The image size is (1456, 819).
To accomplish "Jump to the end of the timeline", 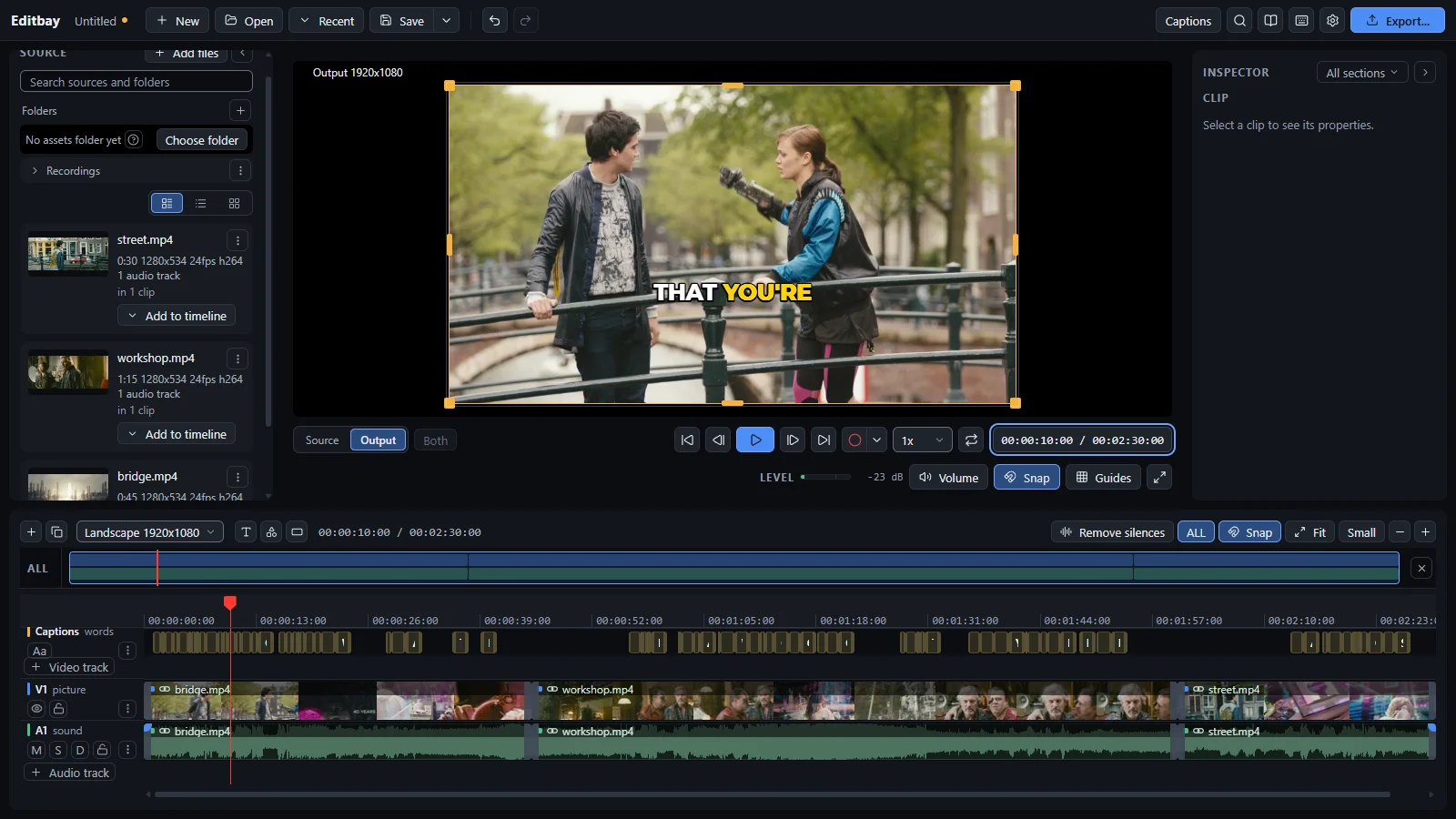I will 824,440.
